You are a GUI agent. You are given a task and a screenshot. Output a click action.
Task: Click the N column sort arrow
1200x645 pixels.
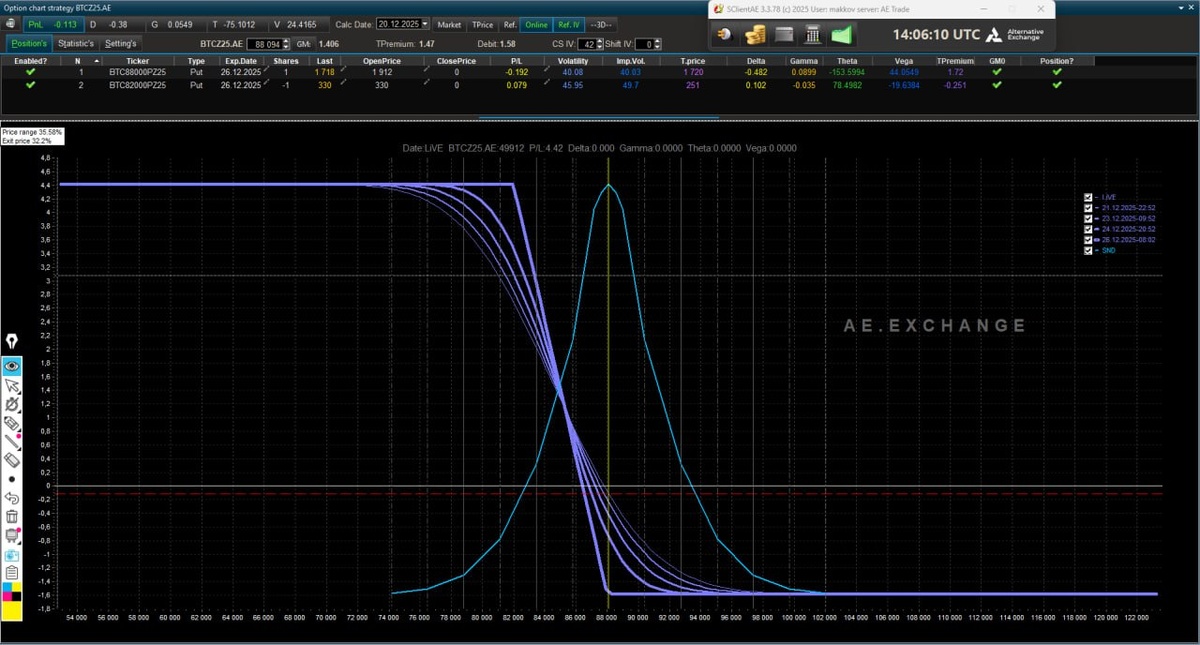point(95,61)
